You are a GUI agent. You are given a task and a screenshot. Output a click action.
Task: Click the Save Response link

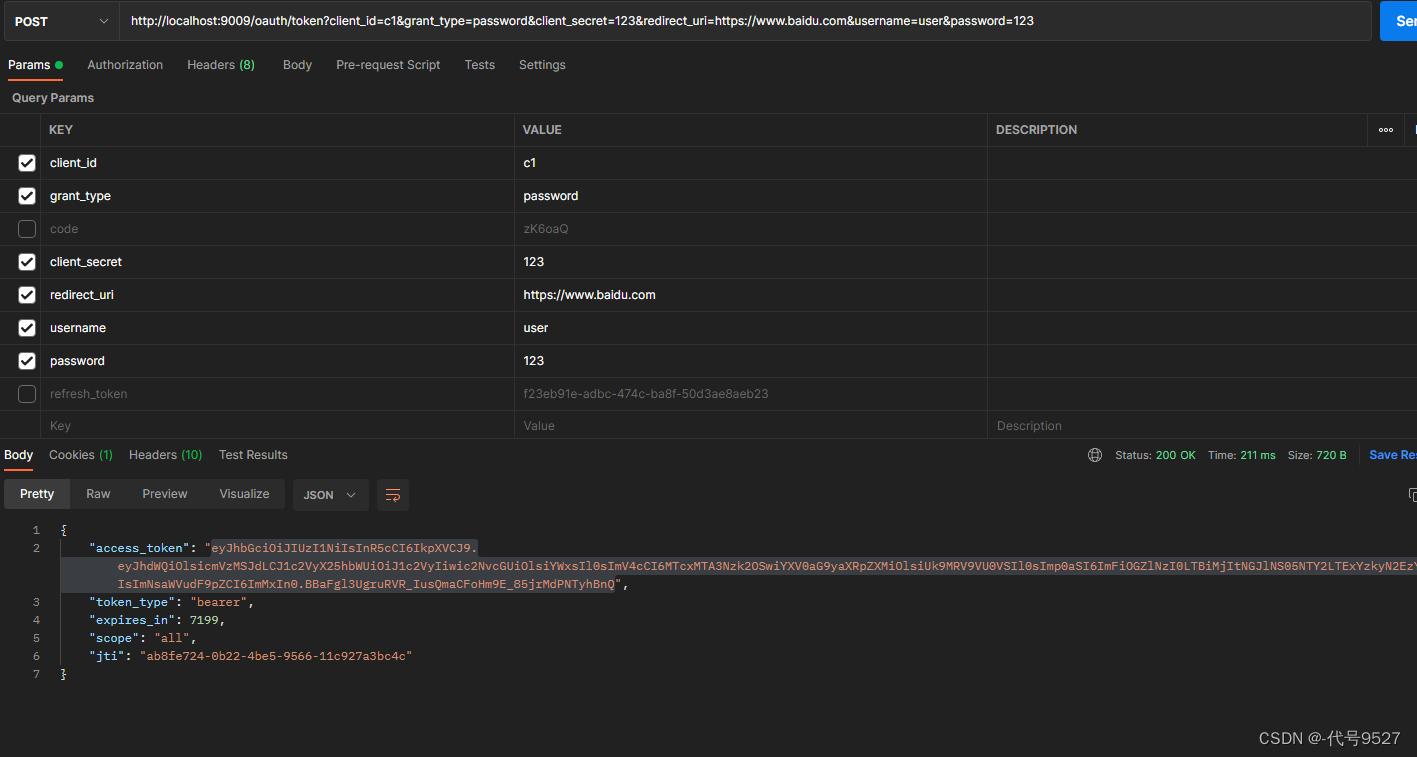1392,455
